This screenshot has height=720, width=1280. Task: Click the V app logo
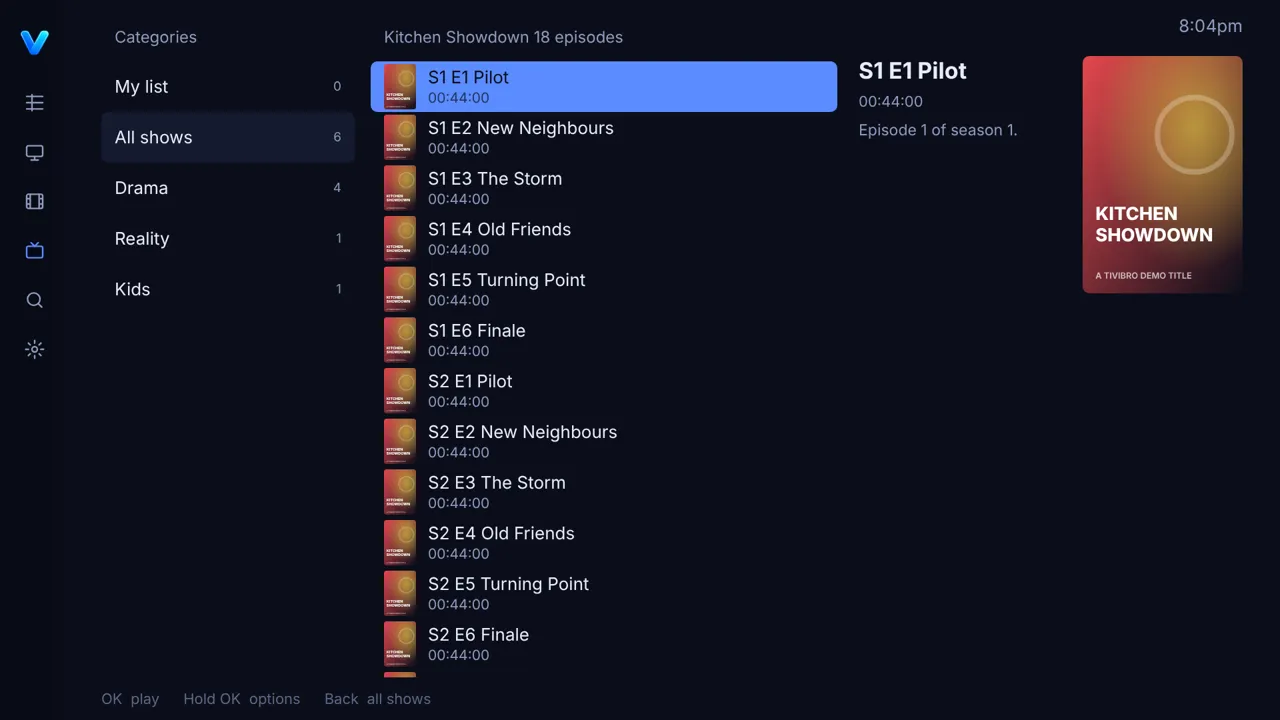click(x=35, y=42)
